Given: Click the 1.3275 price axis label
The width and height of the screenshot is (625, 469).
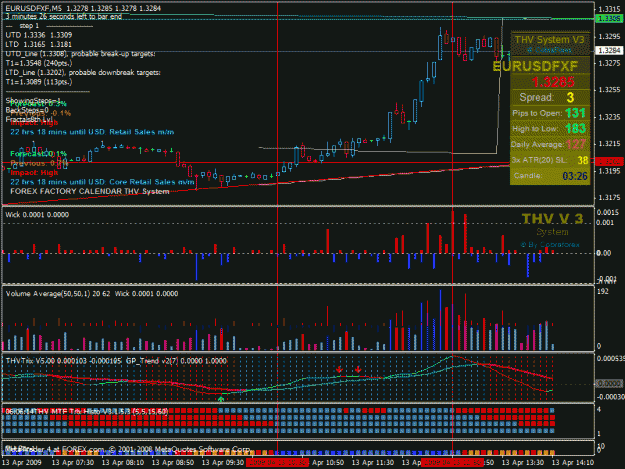Looking at the screenshot, I should pos(609,63).
